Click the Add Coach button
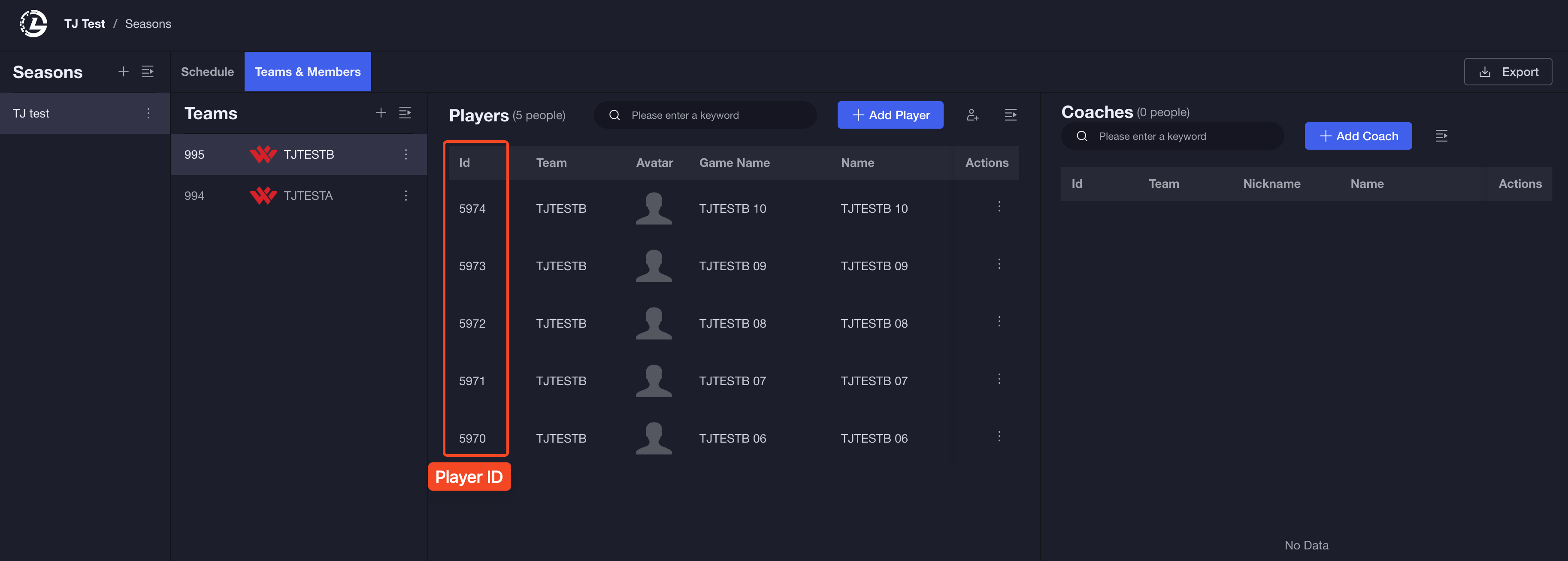Viewport: 1568px width, 561px height. click(x=1357, y=136)
